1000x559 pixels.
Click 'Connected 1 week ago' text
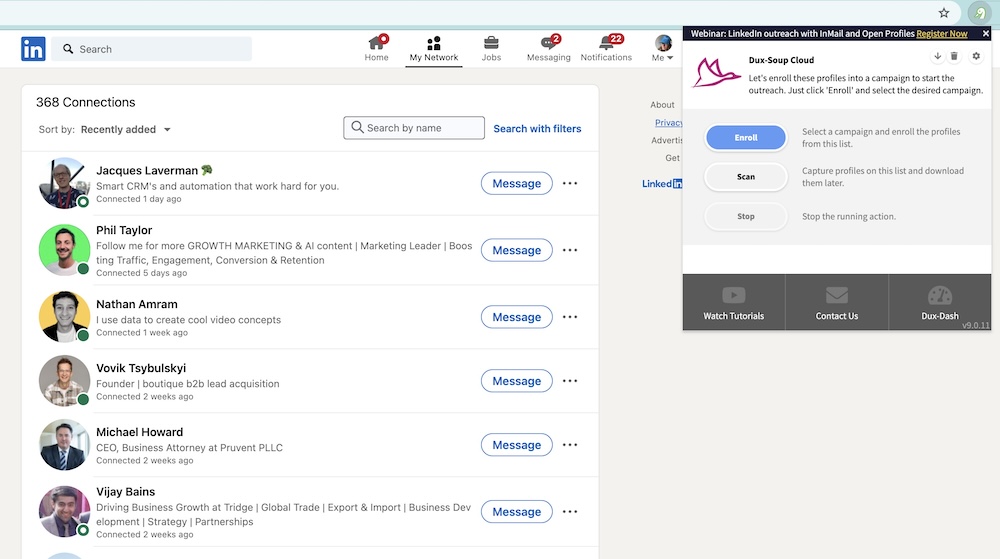coord(142,333)
